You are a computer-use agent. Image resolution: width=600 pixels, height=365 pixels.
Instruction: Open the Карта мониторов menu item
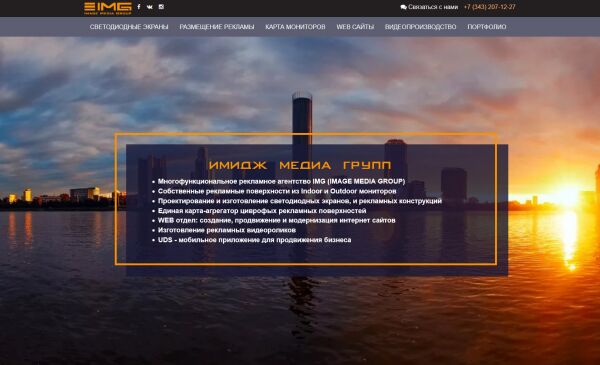click(295, 27)
